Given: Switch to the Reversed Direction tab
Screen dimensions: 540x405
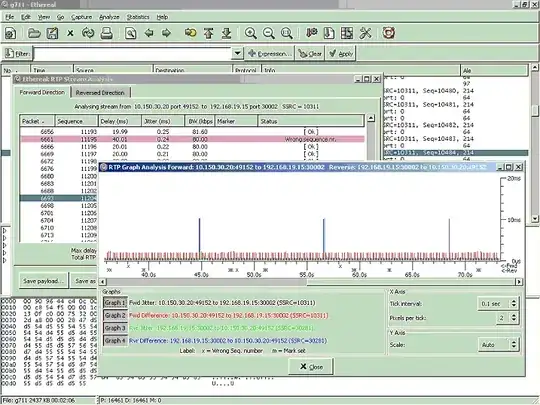Looking at the screenshot, I should [100, 93].
